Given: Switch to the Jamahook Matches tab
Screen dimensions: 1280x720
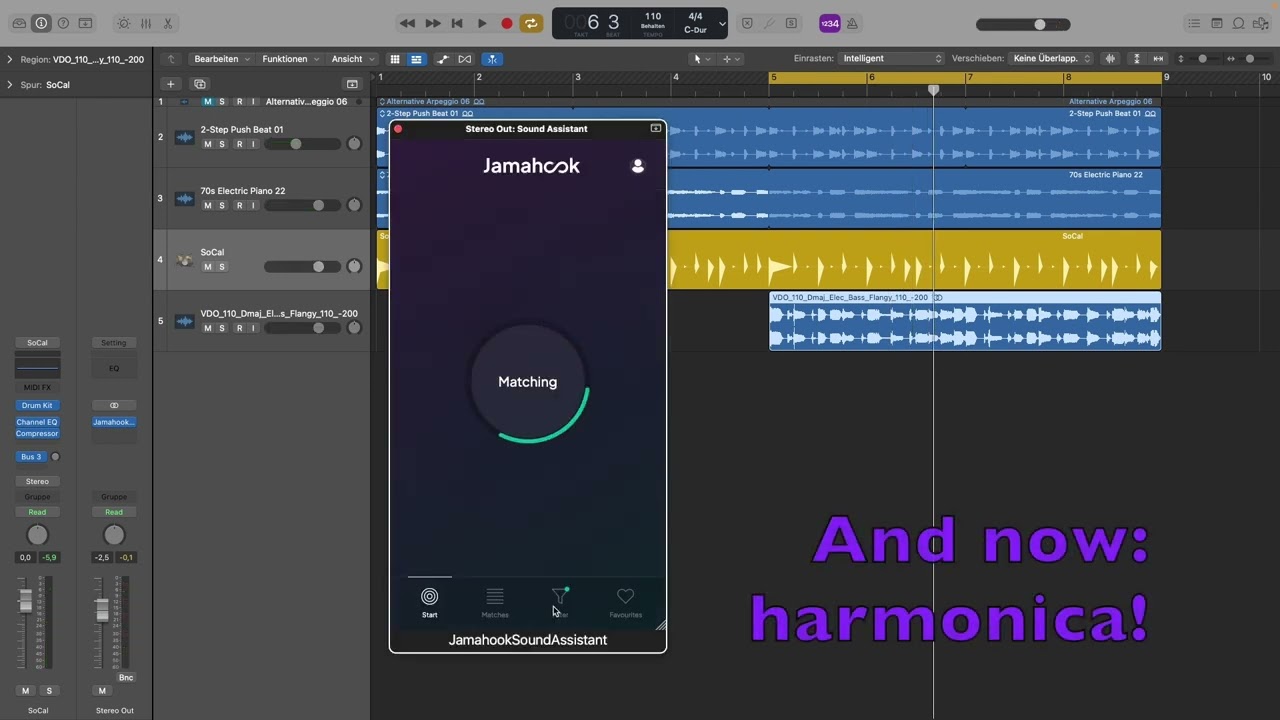Looking at the screenshot, I should point(495,602).
